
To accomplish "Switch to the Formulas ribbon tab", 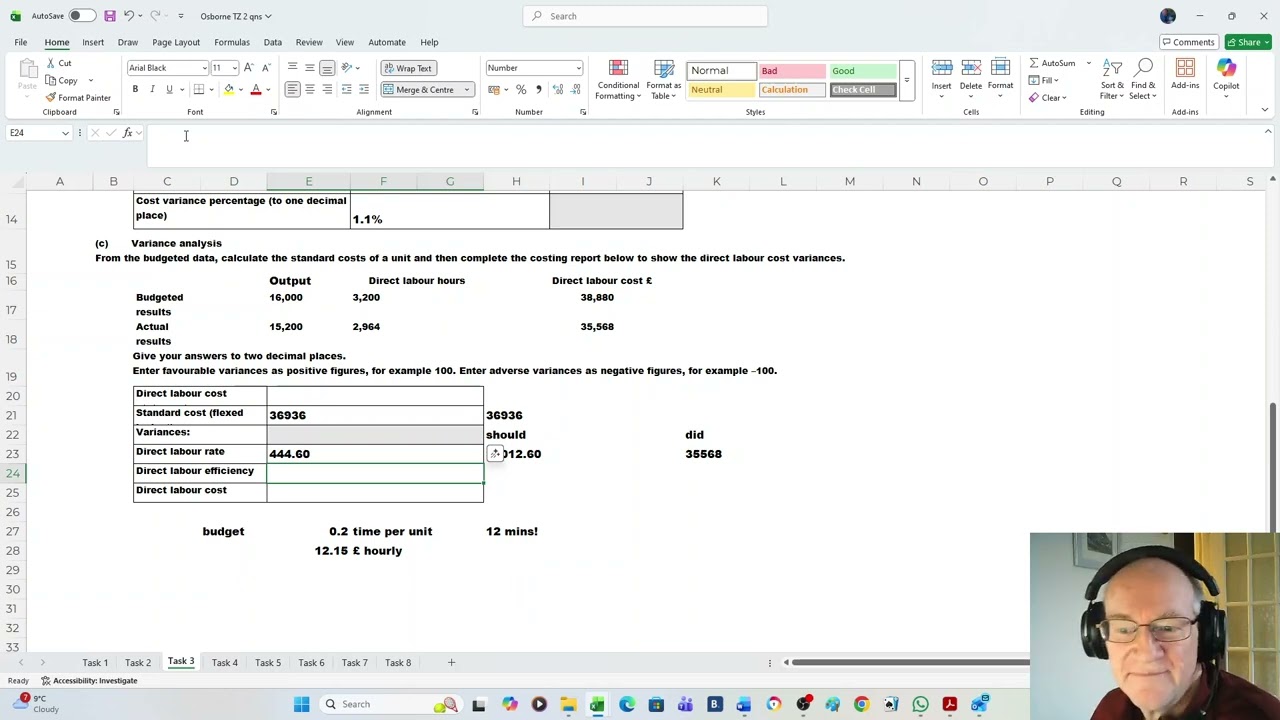I will pyautogui.click(x=231, y=42).
